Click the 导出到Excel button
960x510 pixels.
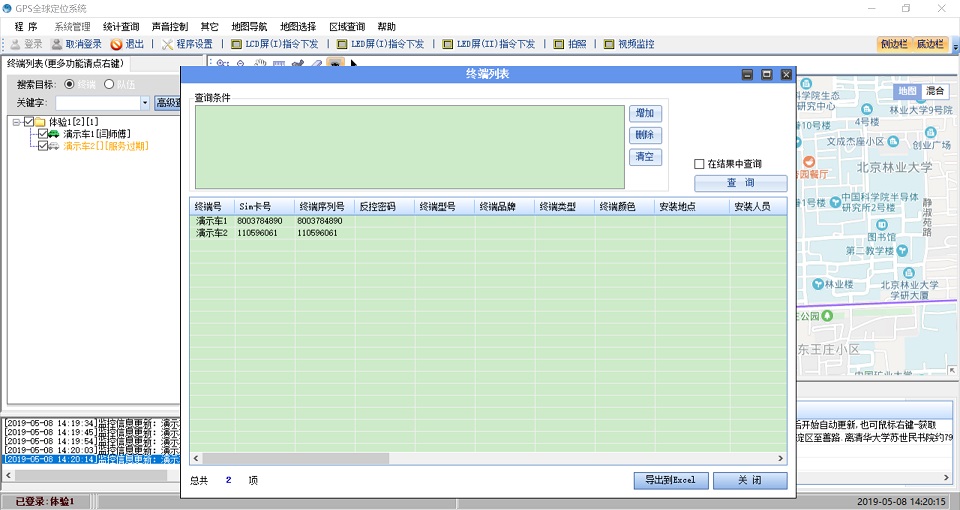(x=670, y=480)
